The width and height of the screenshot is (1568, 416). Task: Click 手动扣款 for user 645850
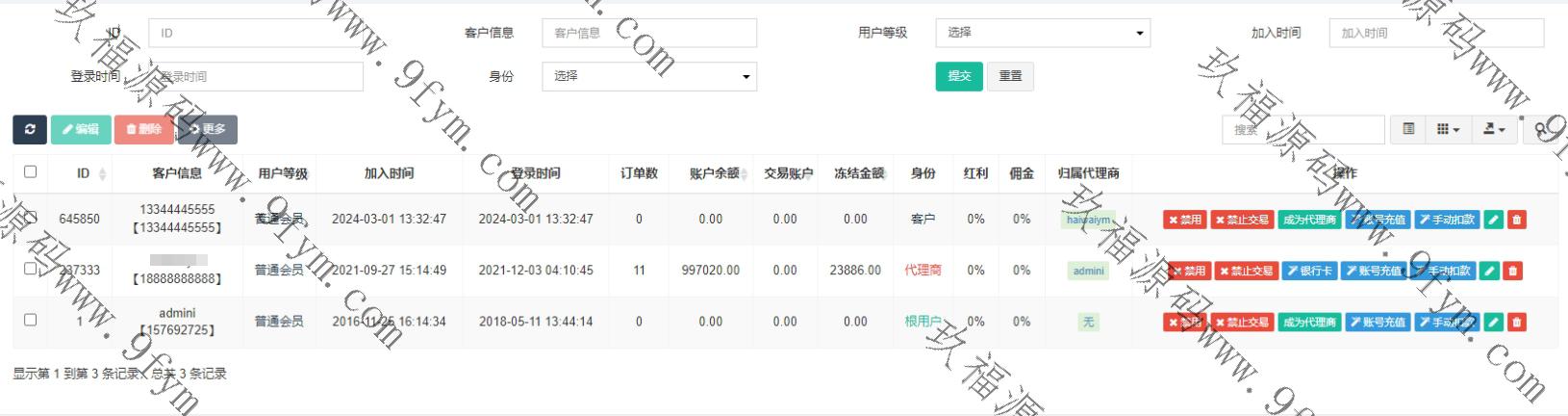[x=1447, y=220]
